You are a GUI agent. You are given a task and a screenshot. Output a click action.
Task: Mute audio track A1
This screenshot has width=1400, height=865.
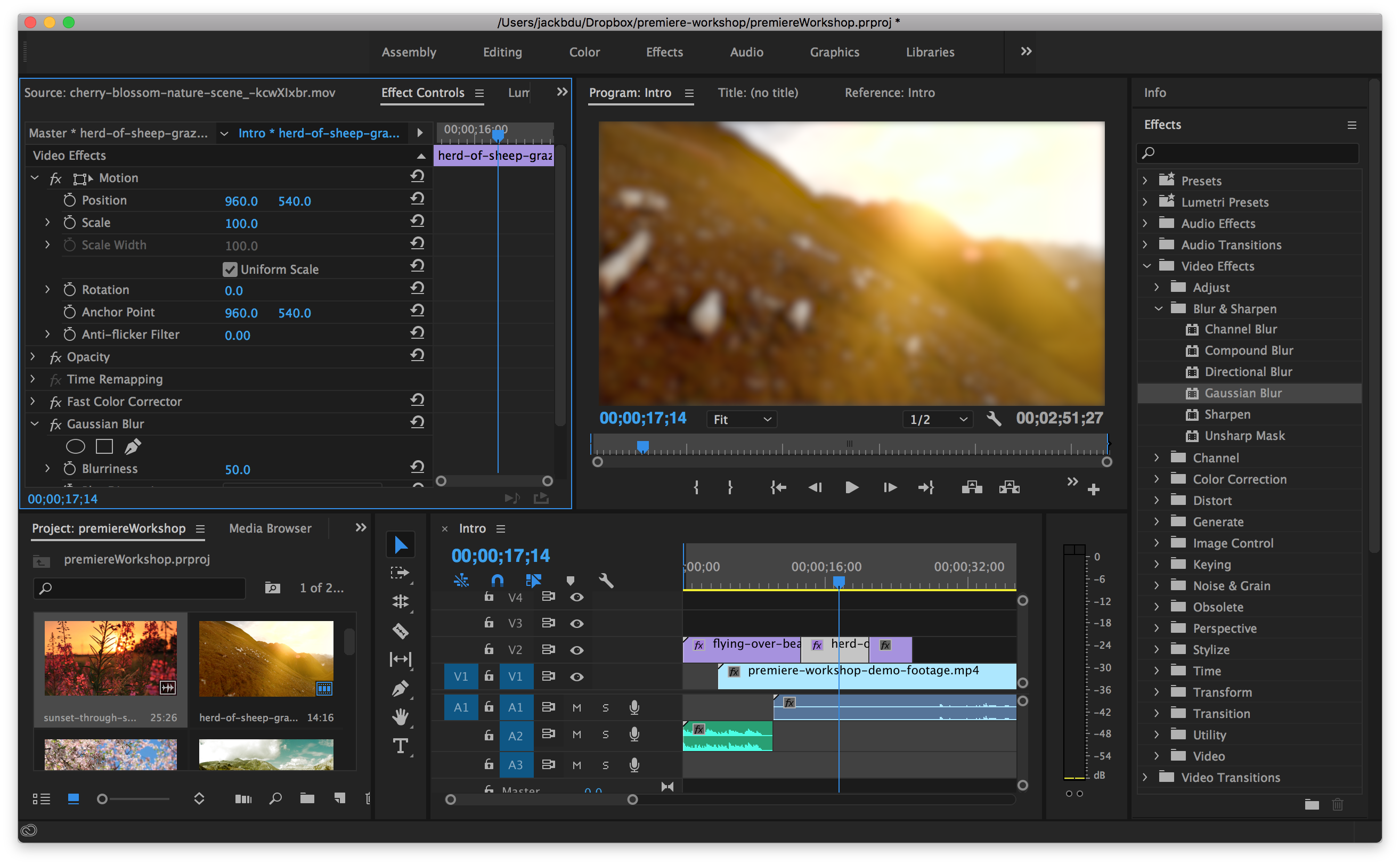577,708
